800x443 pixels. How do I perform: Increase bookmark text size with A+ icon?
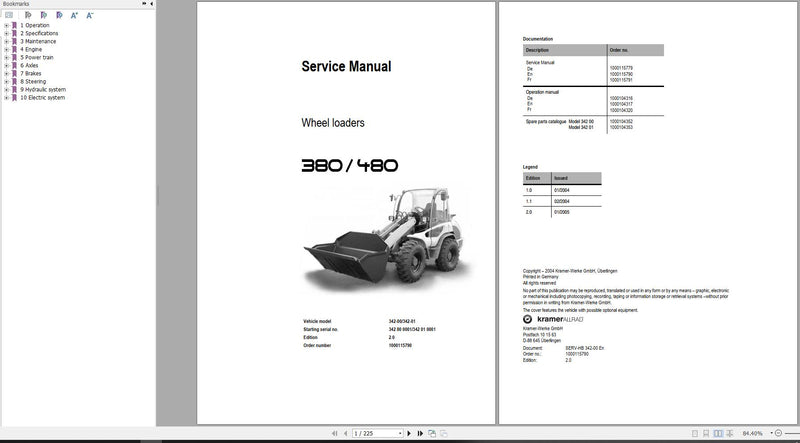pyautogui.click(x=74, y=15)
